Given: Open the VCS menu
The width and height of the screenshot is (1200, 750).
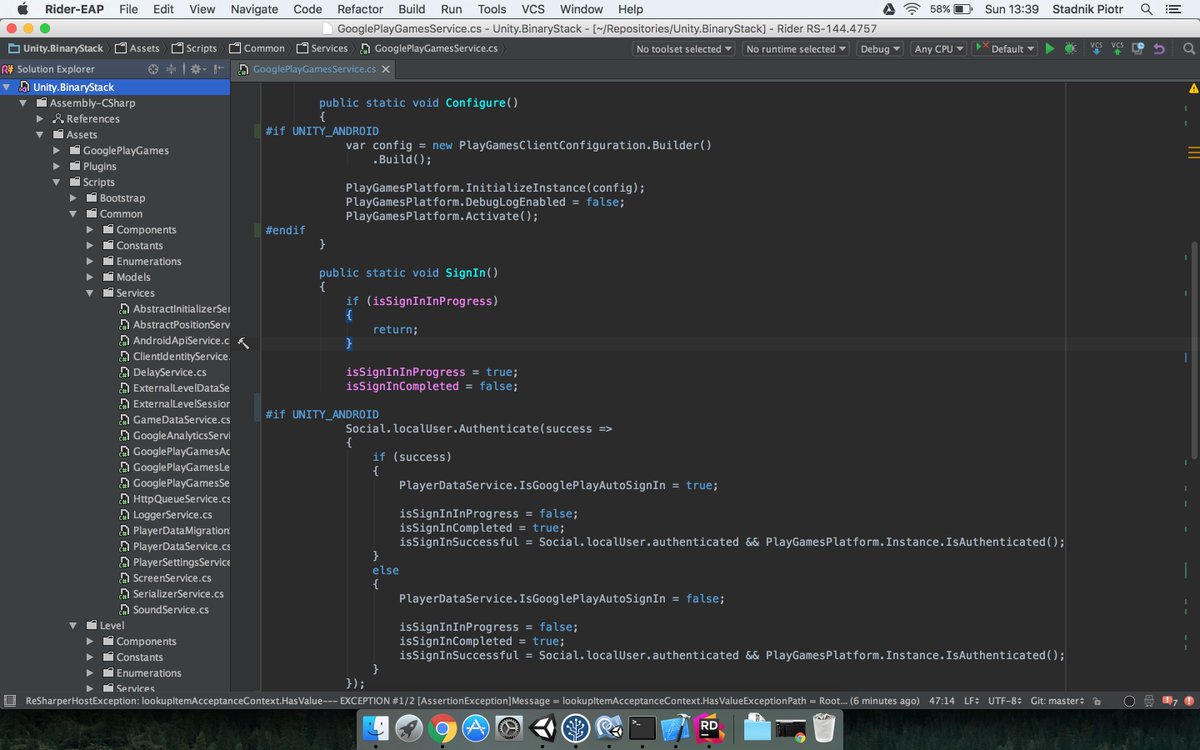Looking at the screenshot, I should (533, 9).
